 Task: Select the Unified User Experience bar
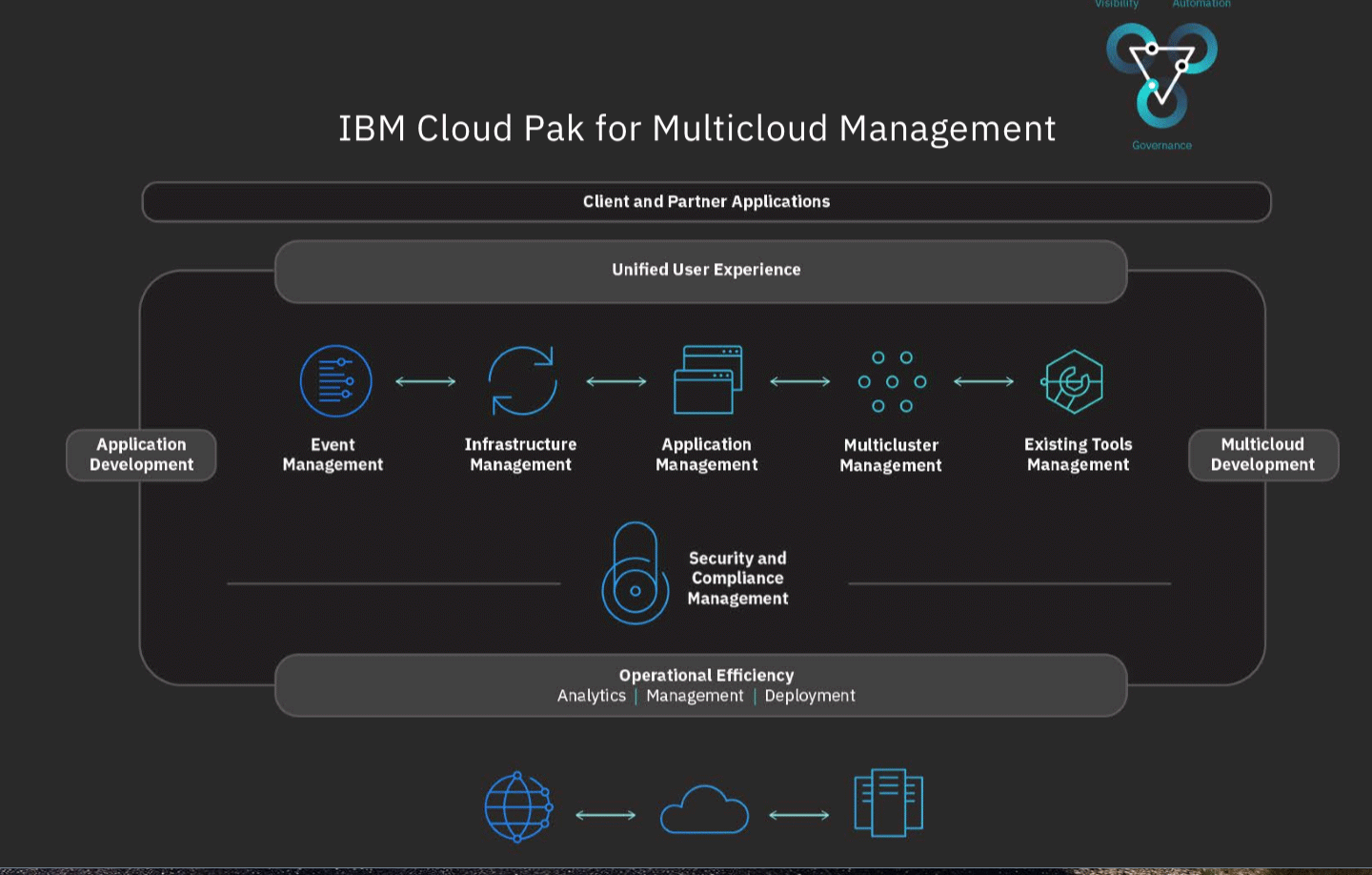click(x=701, y=272)
